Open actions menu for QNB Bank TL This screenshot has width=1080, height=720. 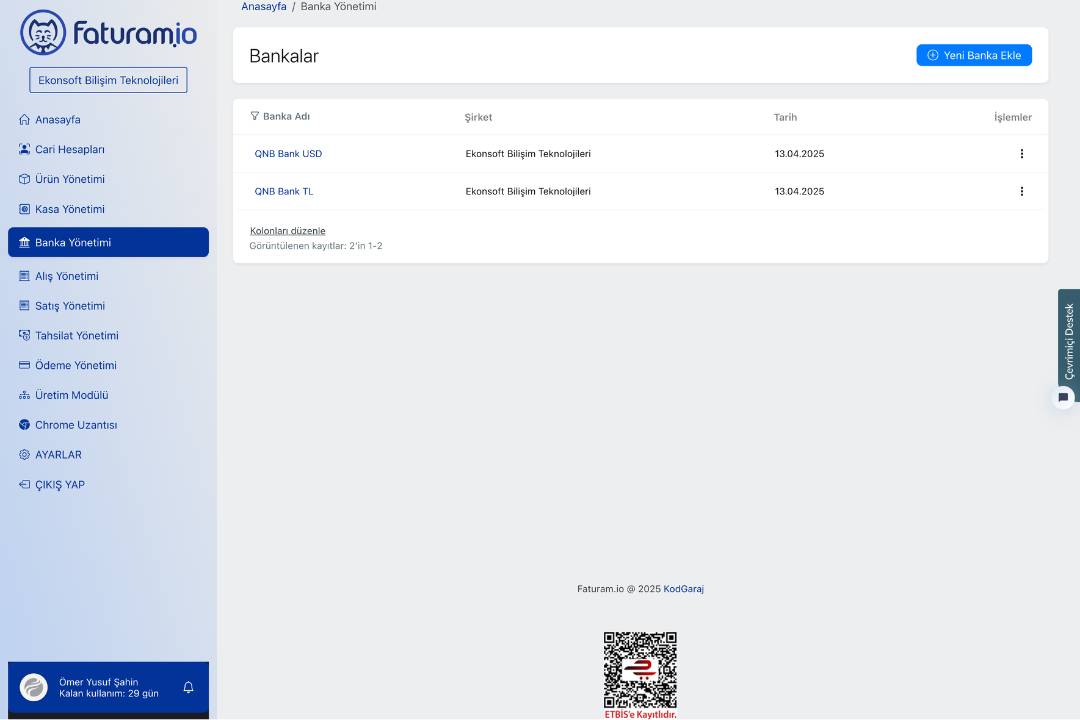[1021, 192]
